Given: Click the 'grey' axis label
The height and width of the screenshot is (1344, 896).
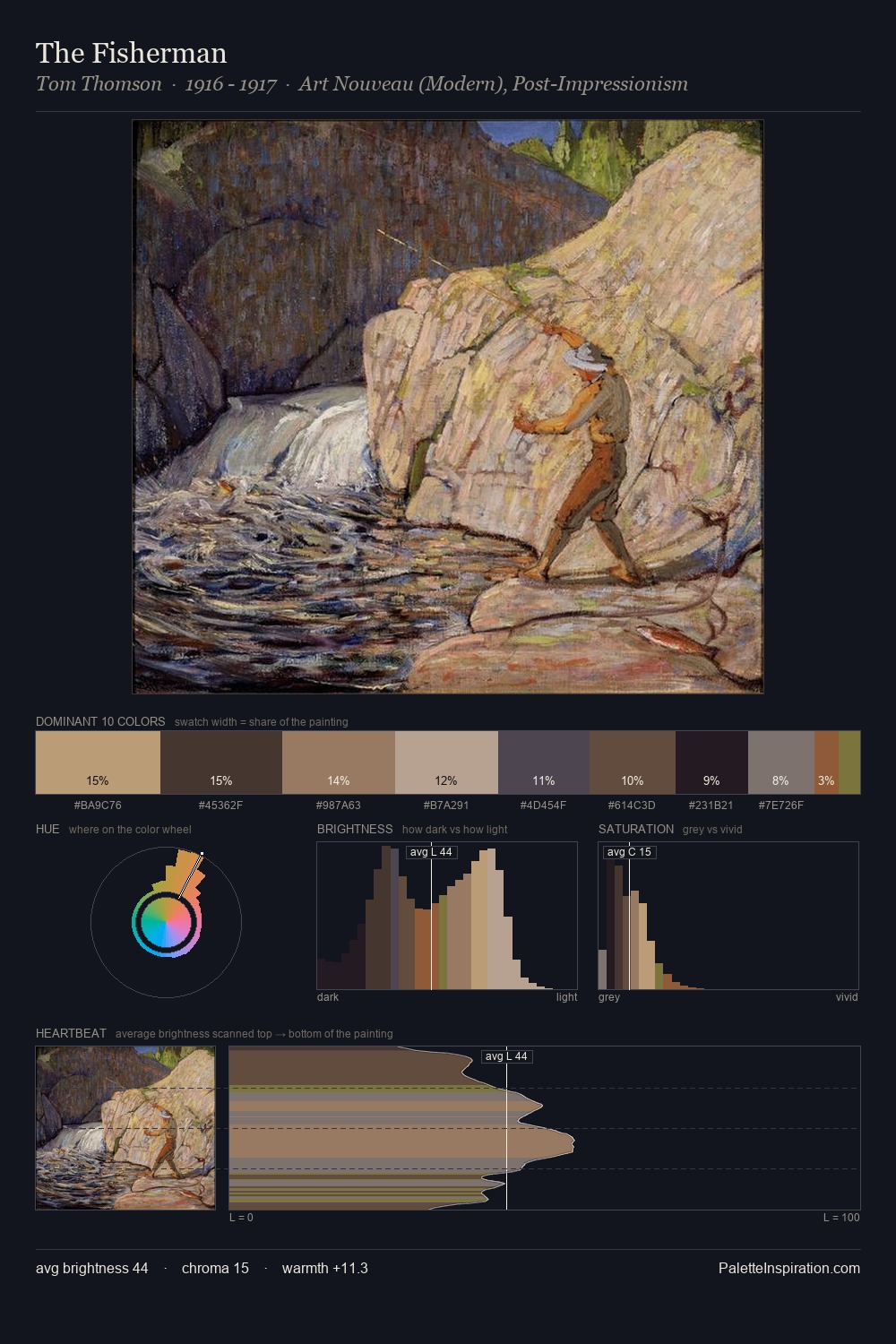Looking at the screenshot, I should pyautogui.click(x=609, y=997).
